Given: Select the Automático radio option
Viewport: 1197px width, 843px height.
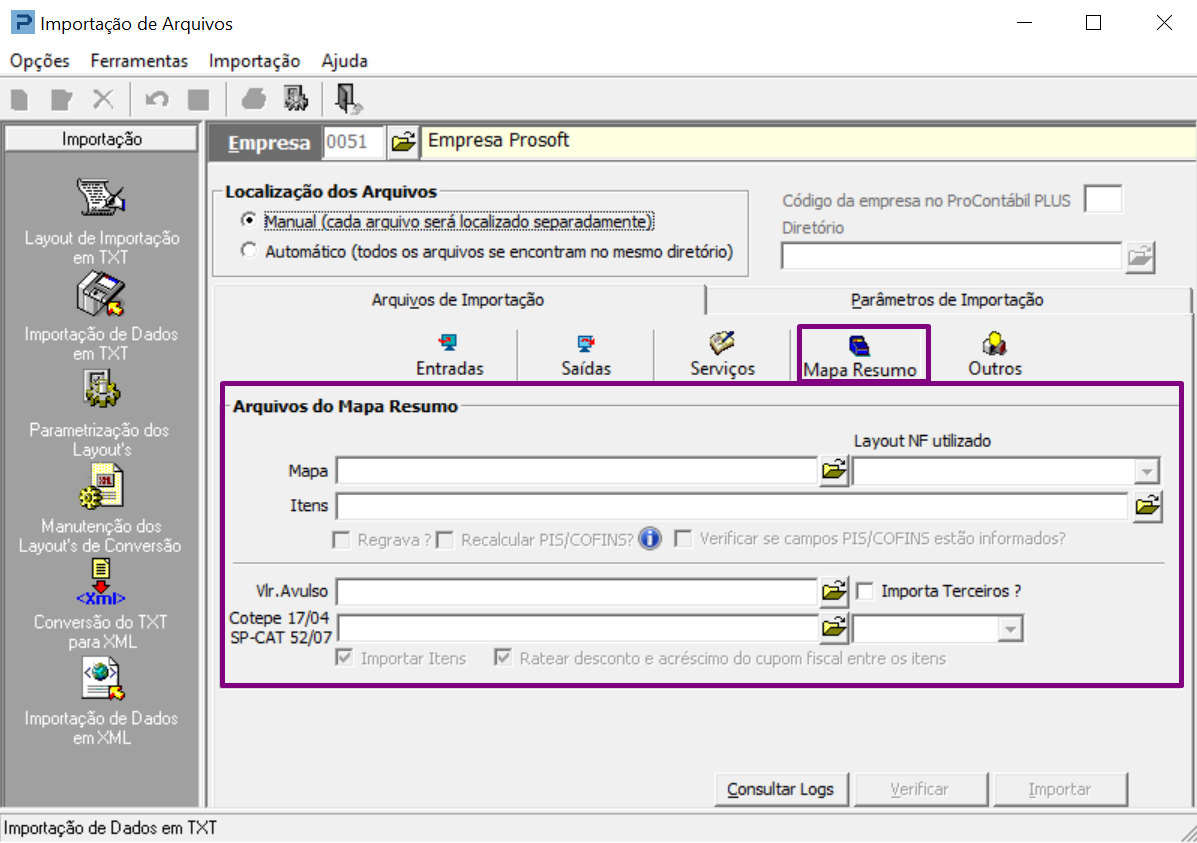Looking at the screenshot, I should tap(249, 250).
